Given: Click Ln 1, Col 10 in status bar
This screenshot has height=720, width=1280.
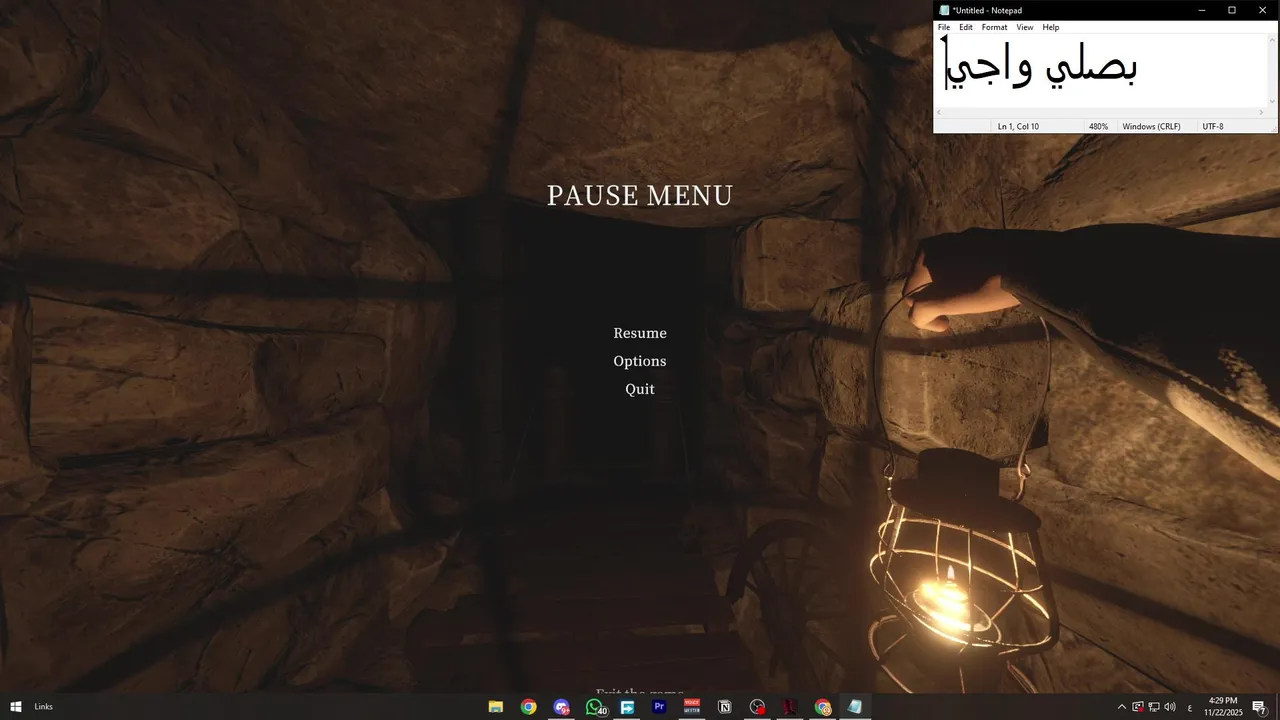Looking at the screenshot, I should point(1018,126).
